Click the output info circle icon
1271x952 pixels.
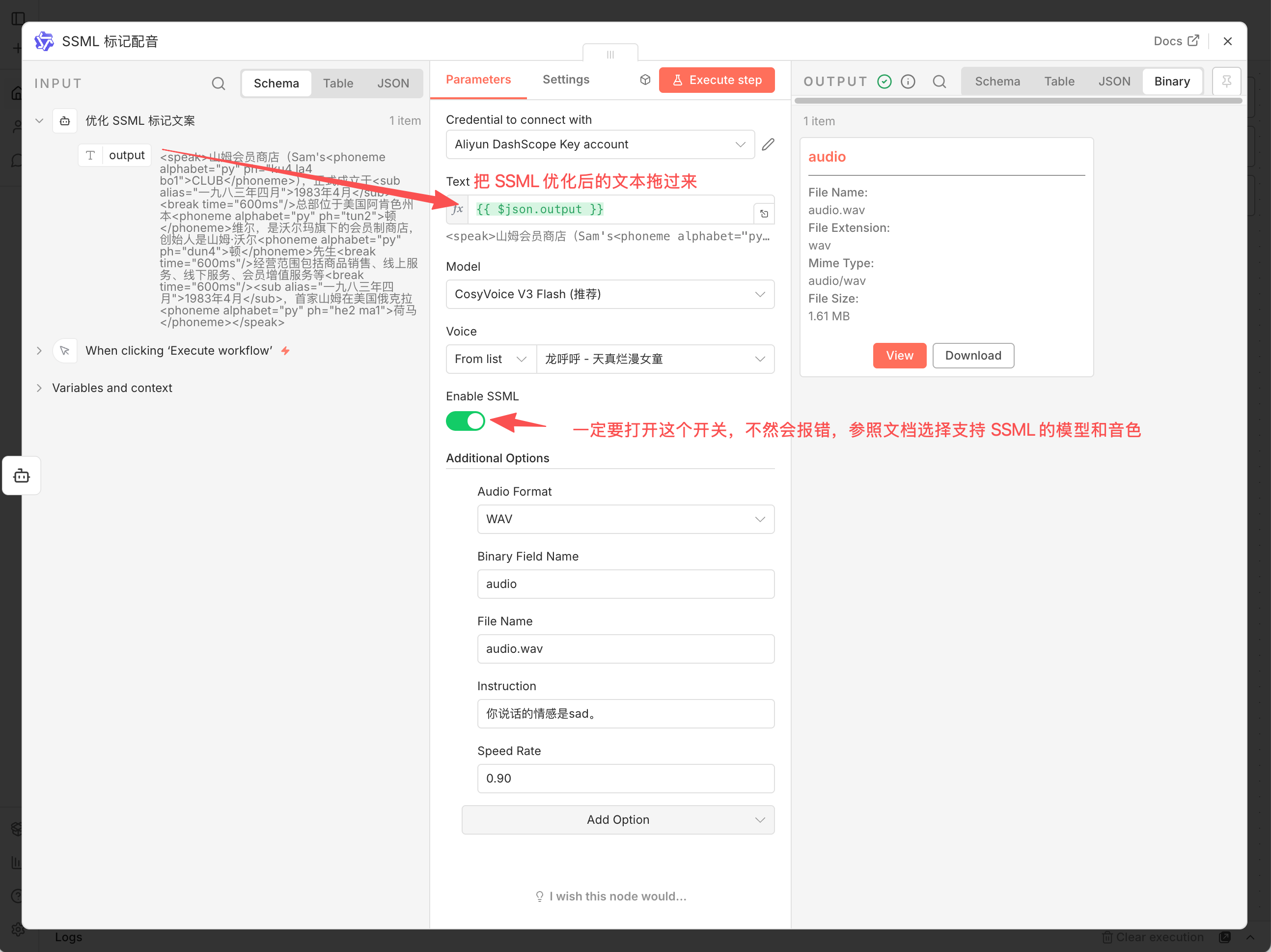click(908, 82)
